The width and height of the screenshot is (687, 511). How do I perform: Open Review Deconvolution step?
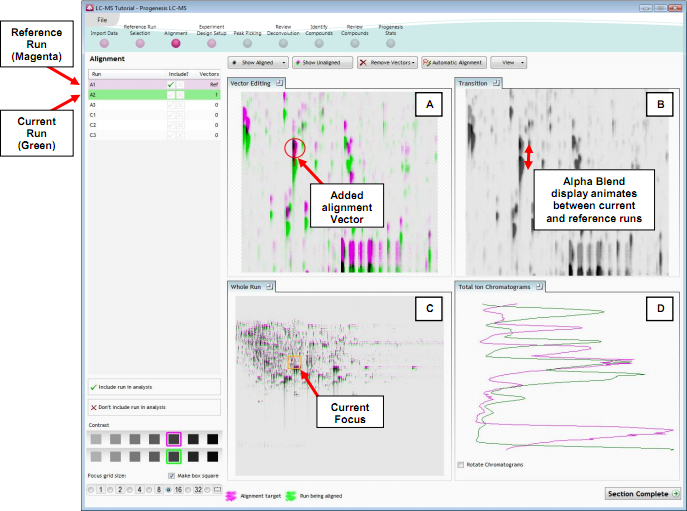(283, 43)
